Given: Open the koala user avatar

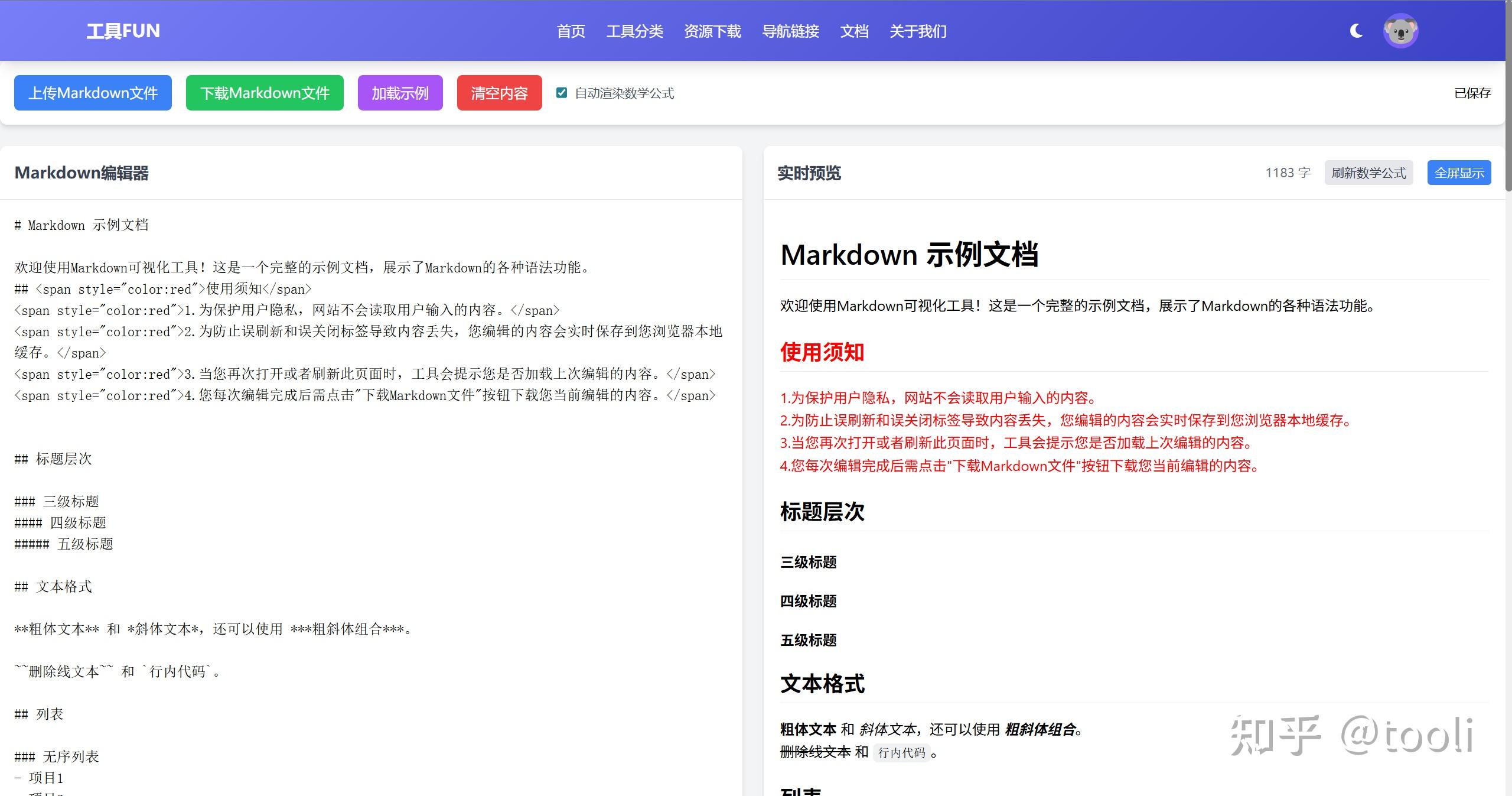Looking at the screenshot, I should [x=1400, y=31].
